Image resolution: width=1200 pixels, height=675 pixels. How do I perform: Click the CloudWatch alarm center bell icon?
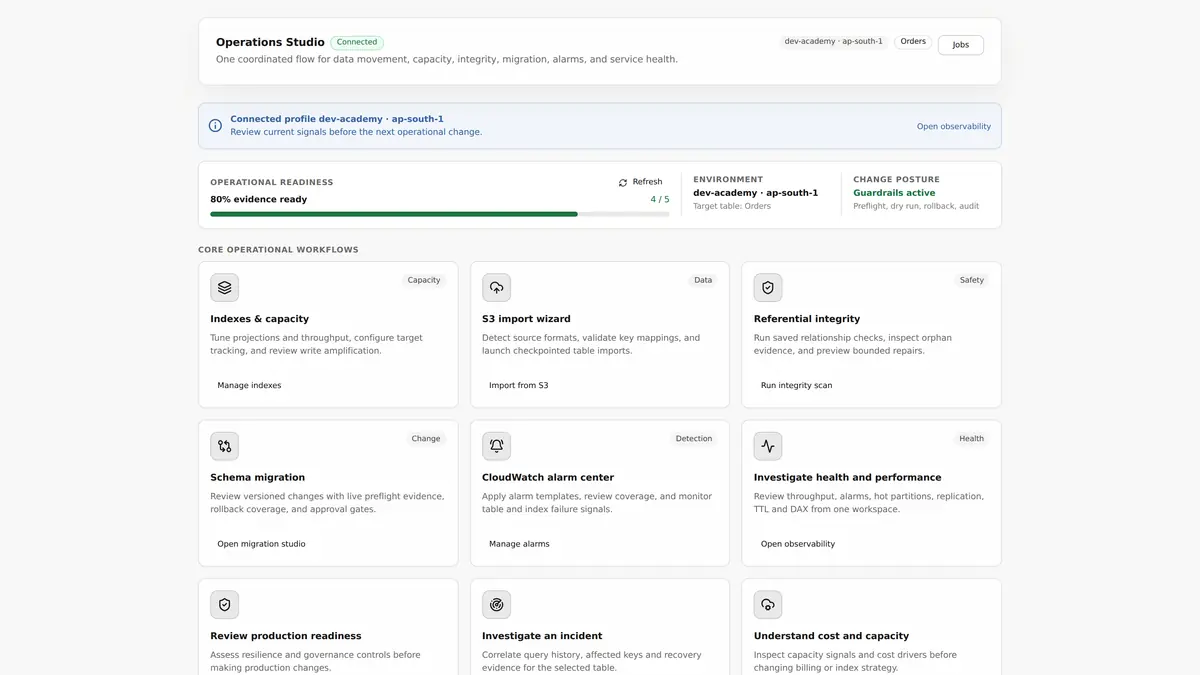click(x=496, y=446)
